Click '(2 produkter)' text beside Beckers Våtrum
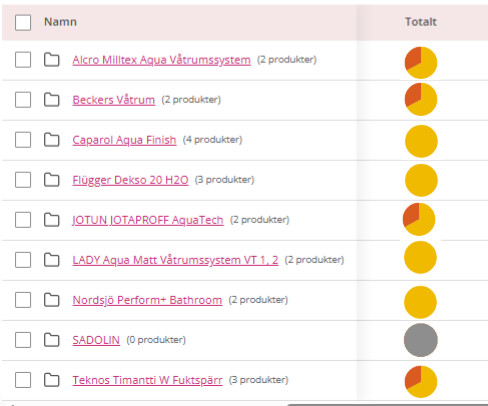Screen dimensions: 488x406 click(x=191, y=100)
